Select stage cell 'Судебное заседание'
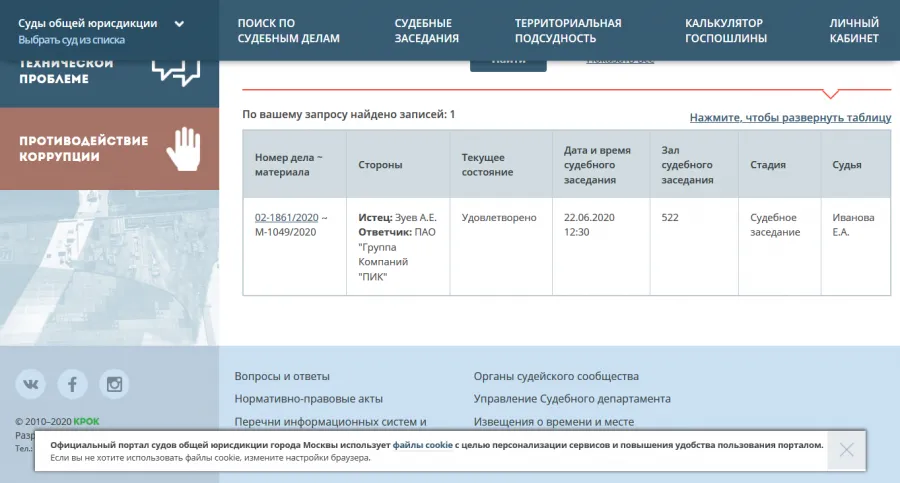Image resolution: width=900 pixels, height=483 pixels. click(x=779, y=247)
